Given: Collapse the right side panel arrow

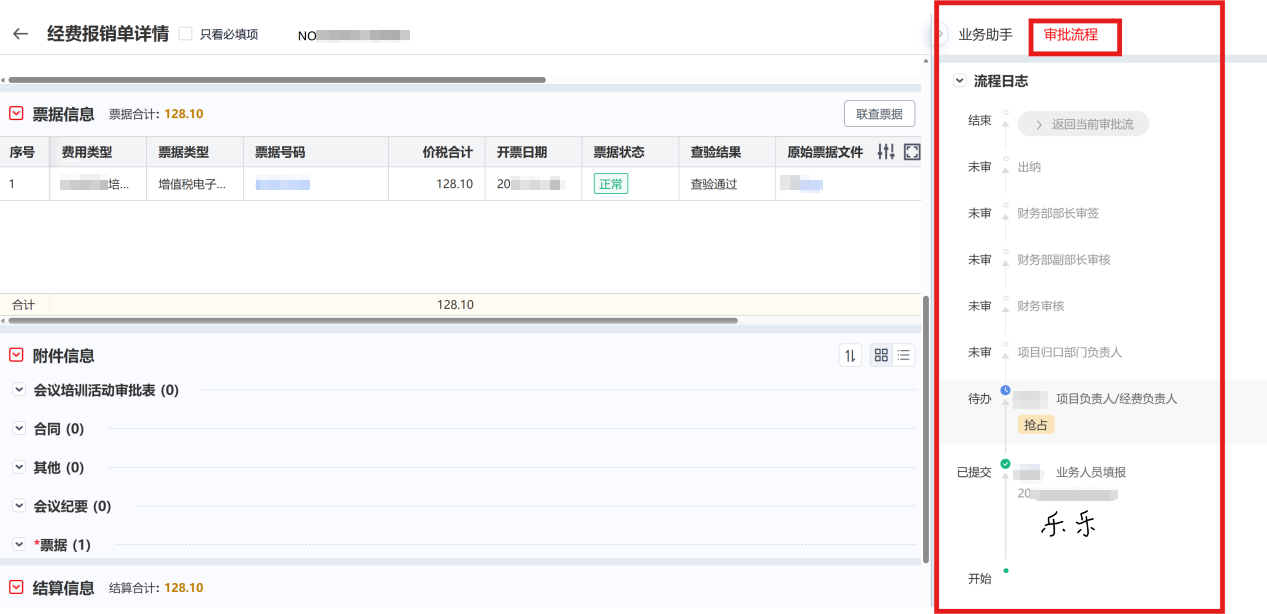Looking at the screenshot, I should pyautogui.click(x=938, y=35).
